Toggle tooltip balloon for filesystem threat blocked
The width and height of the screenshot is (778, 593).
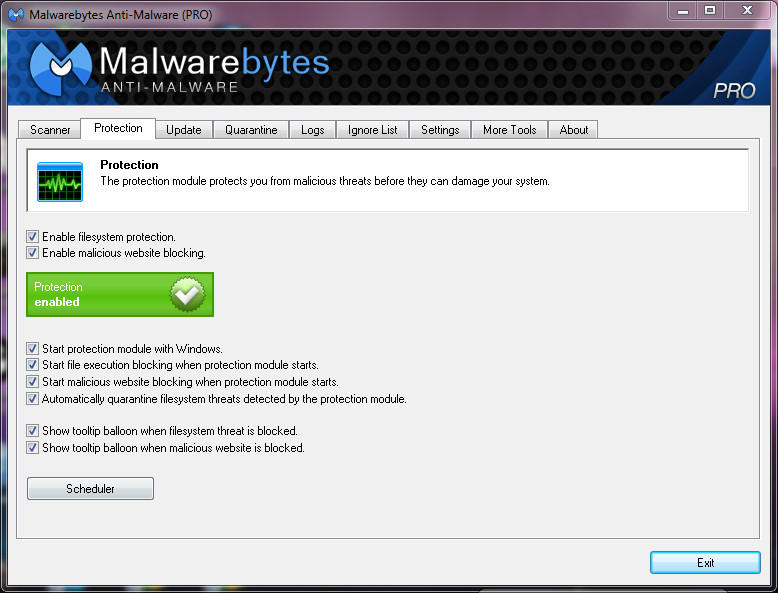[x=32, y=430]
